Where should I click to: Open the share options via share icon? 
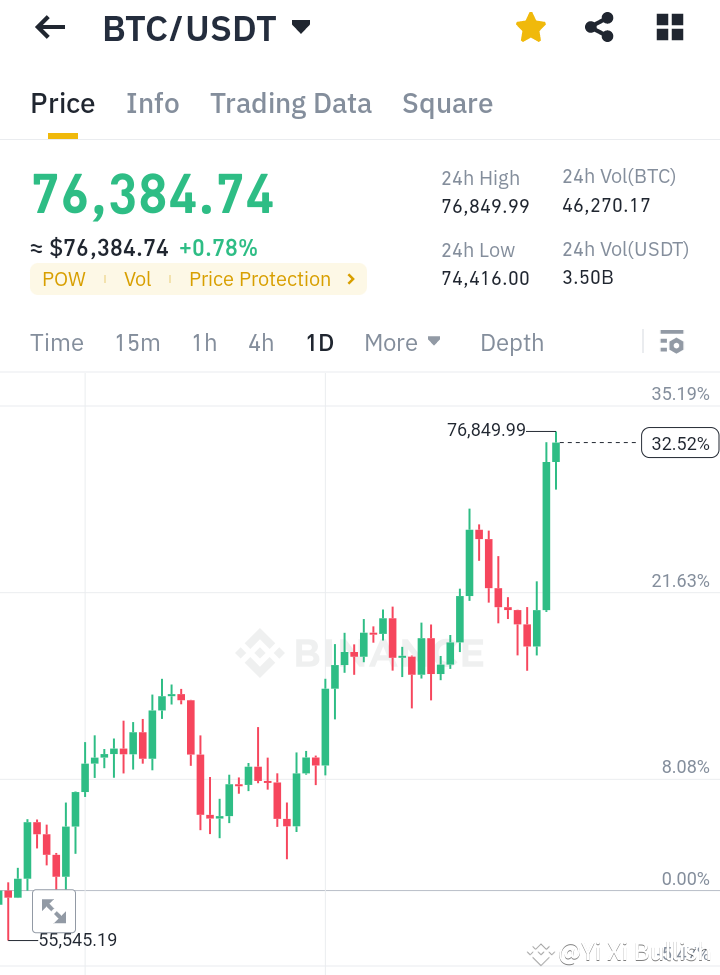coord(599,27)
